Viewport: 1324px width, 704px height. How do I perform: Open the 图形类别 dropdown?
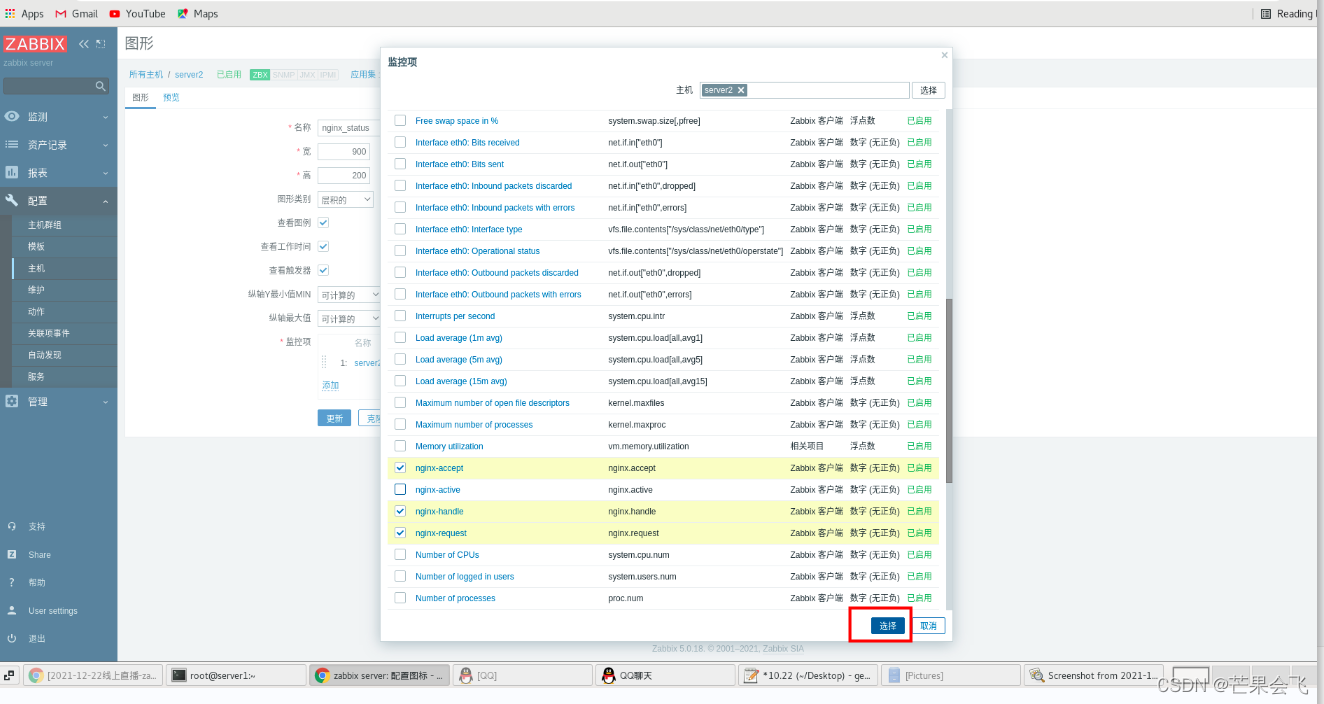pyautogui.click(x=346, y=199)
